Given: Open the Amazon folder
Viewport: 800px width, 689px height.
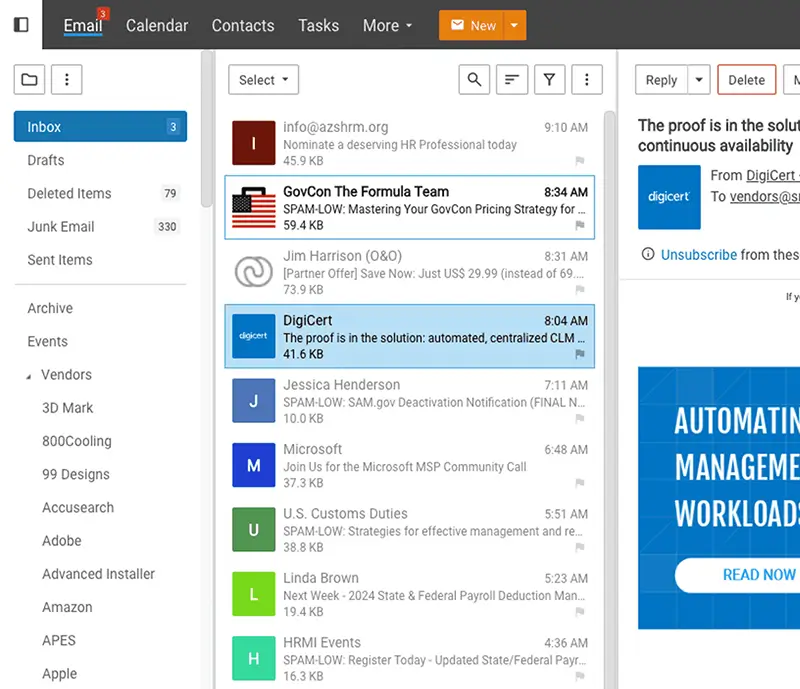Looking at the screenshot, I should coord(67,607).
